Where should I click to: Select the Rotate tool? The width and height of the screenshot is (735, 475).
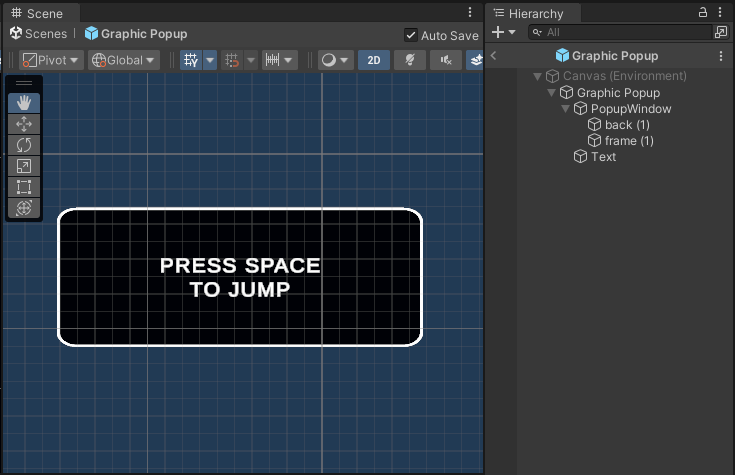(24, 145)
